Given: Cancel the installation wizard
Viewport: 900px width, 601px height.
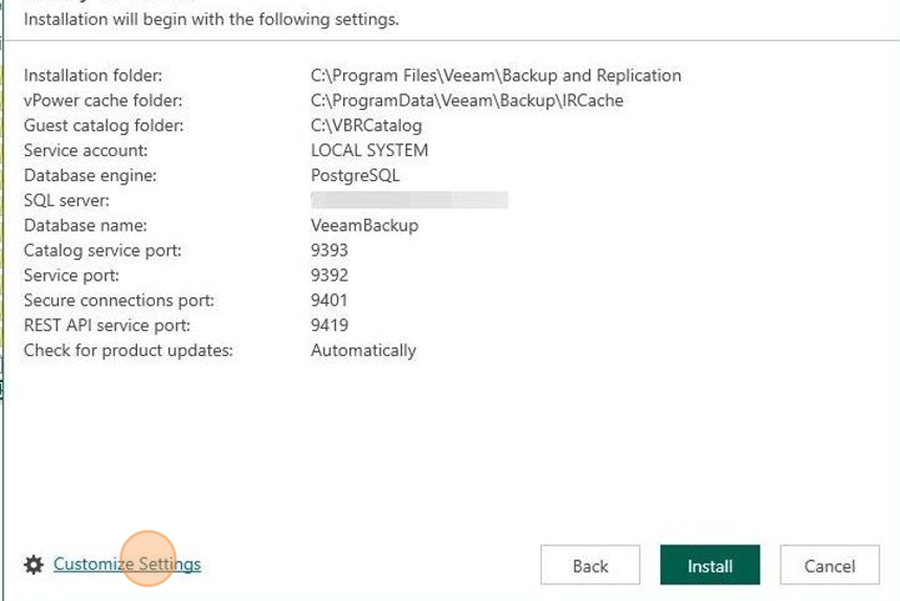Looking at the screenshot, I should click(x=829, y=565).
